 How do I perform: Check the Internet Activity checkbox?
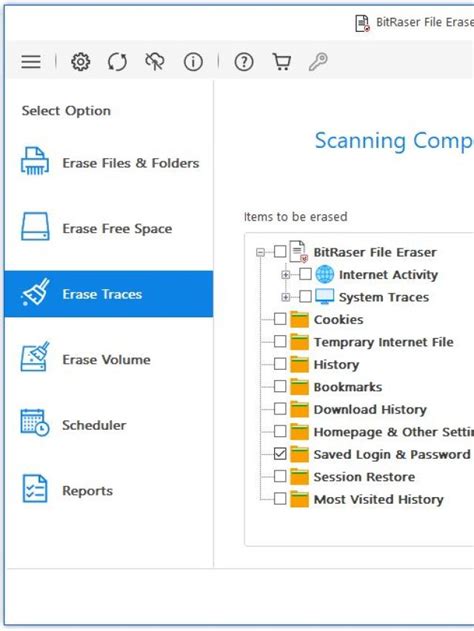[x=305, y=274]
